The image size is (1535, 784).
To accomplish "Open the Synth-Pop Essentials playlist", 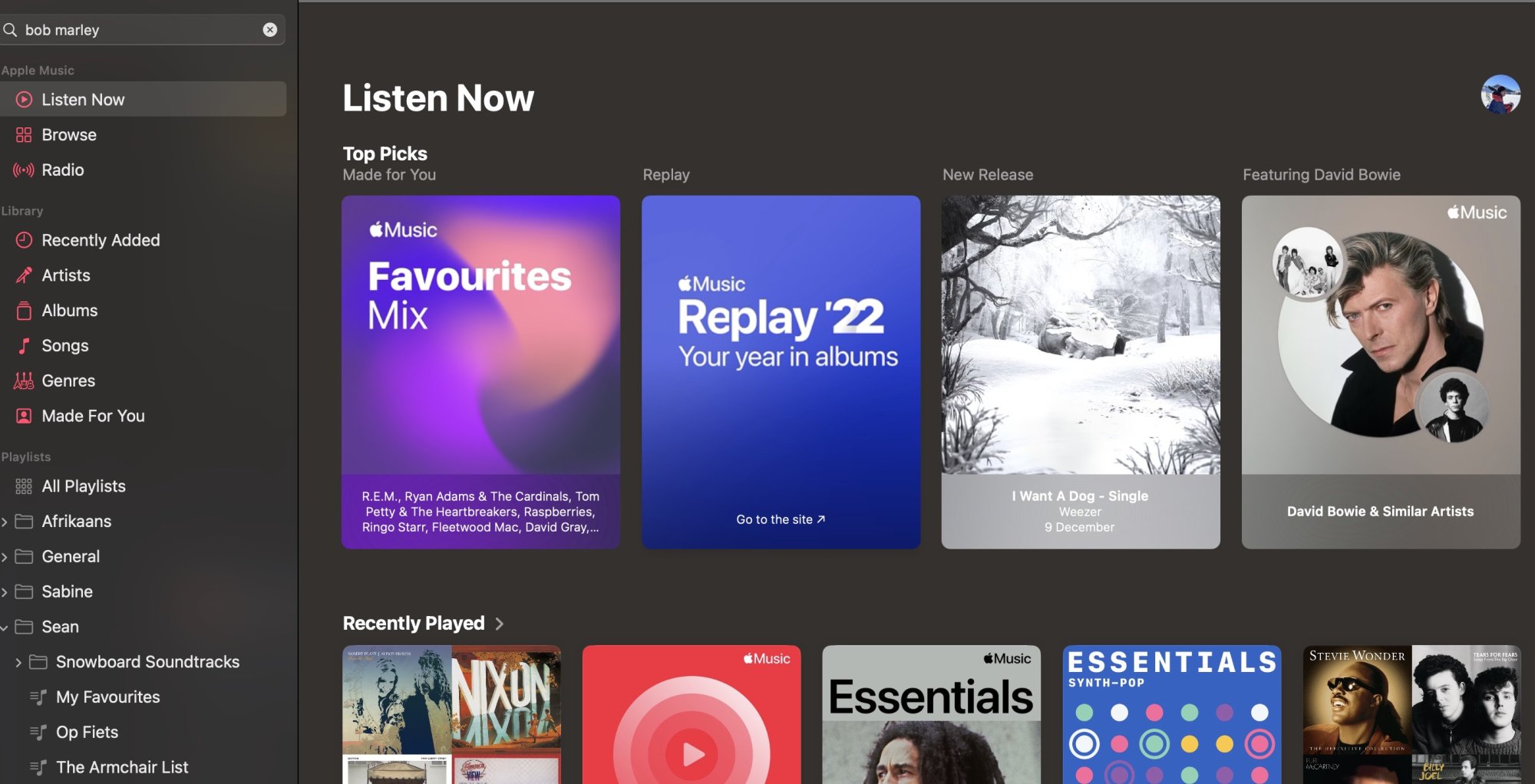I will 1172,714.
